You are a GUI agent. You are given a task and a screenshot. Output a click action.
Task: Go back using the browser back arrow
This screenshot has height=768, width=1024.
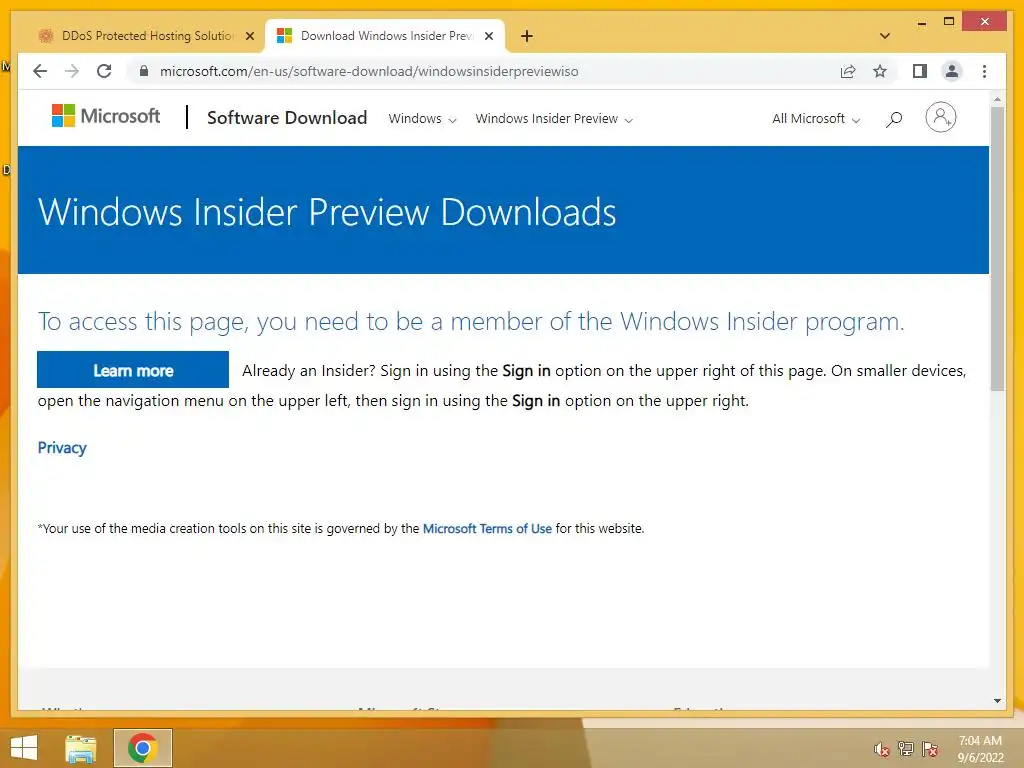click(40, 71)
